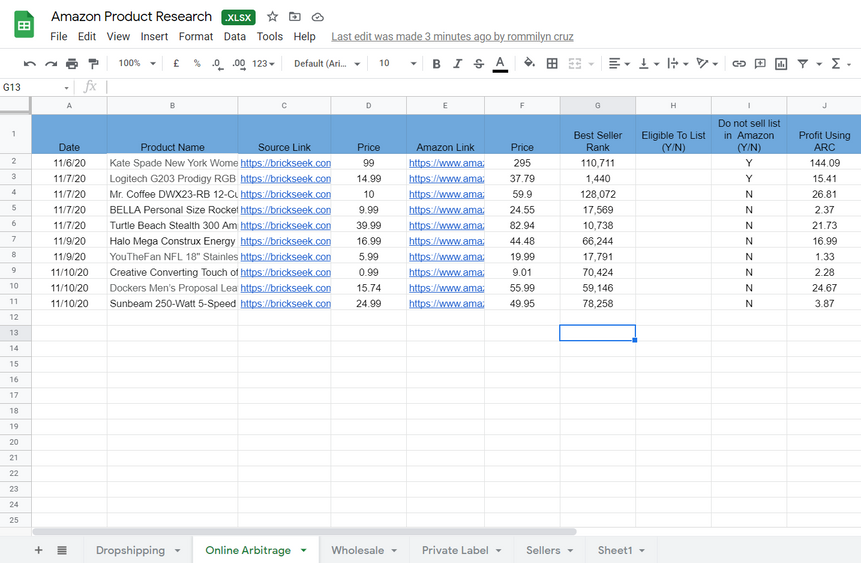Viewport: 861px width, 563px height.
Task: Open the fill color picker
Action: click(x=529, y=63)
